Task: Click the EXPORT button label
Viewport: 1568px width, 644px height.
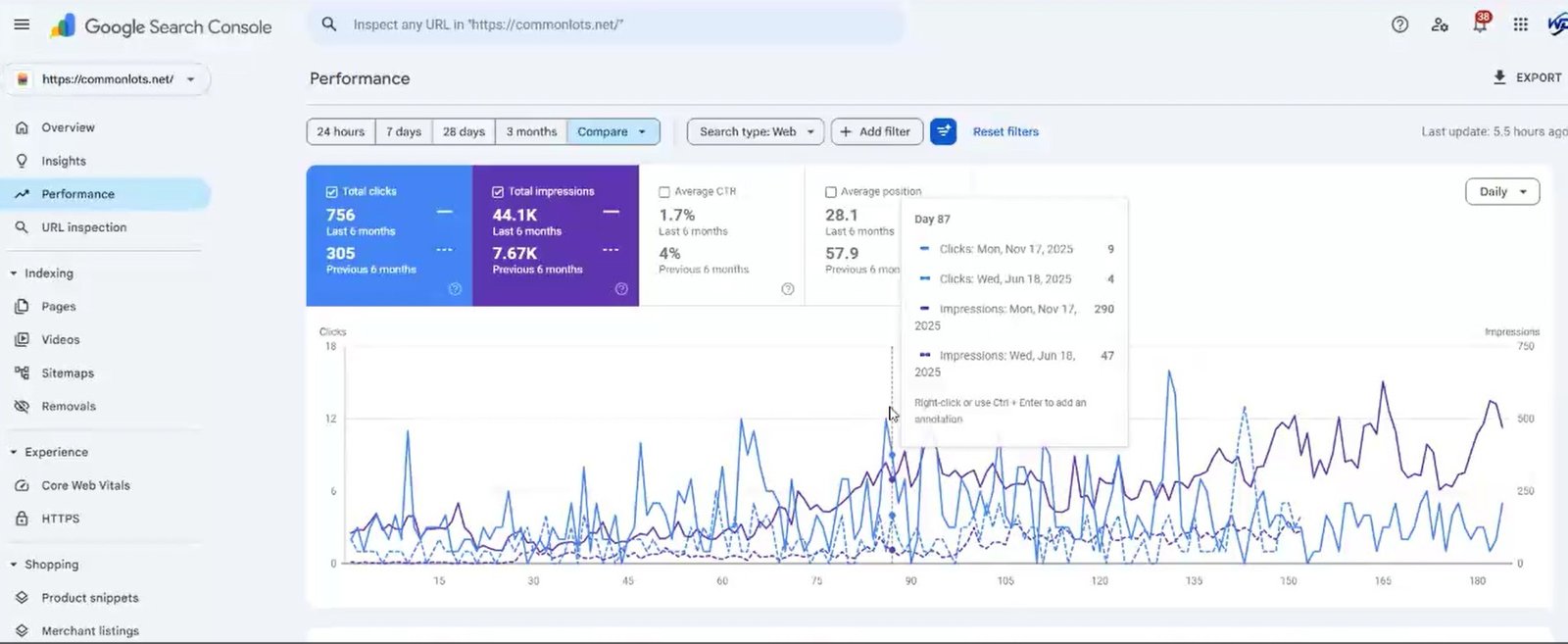Action: click(x=1539, y=77)
